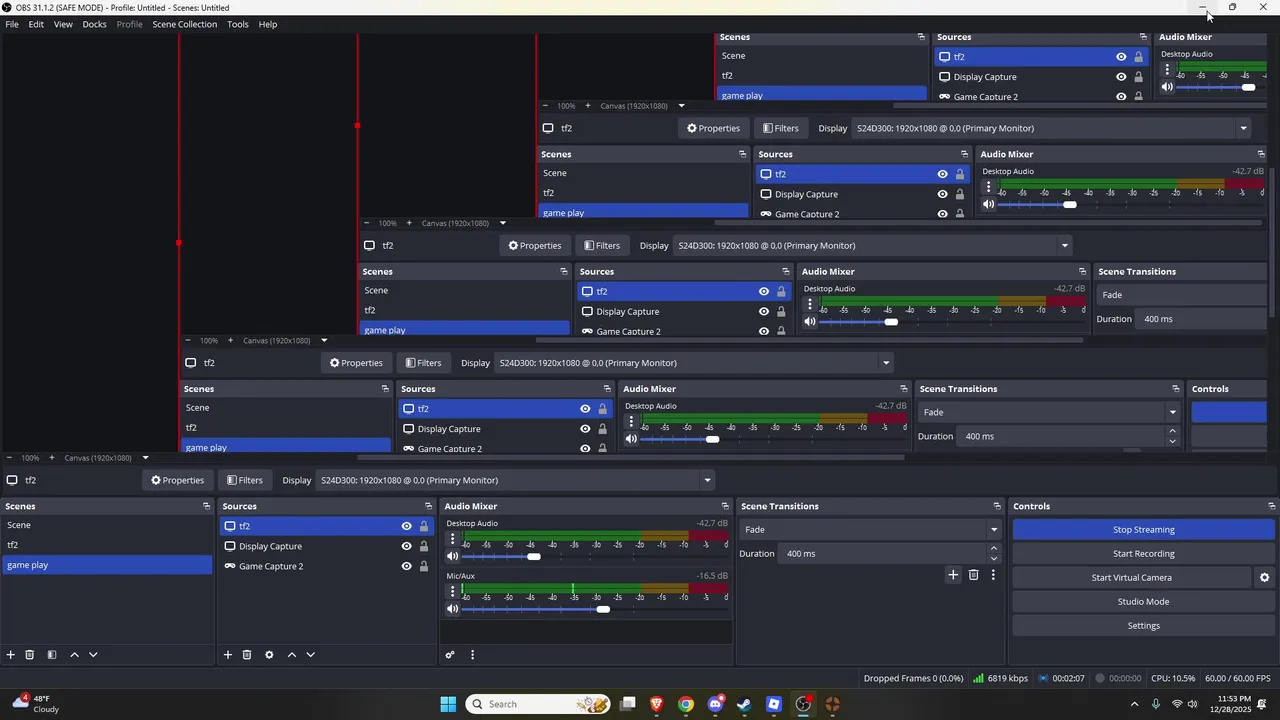Zoom in preview with plus icon
Image resolution: width=1280 pixels, height=720 pixels.
tap(52, 458)
